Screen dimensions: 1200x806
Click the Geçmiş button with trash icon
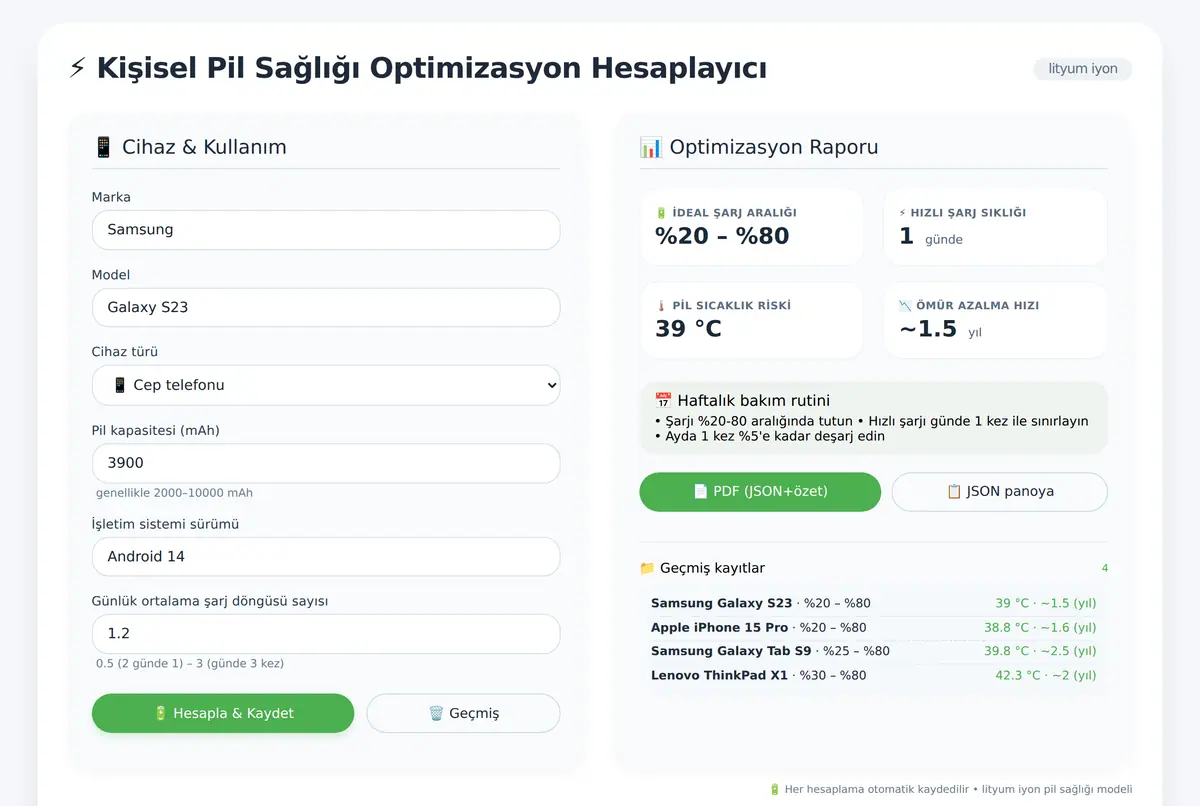tap(463, 713)
